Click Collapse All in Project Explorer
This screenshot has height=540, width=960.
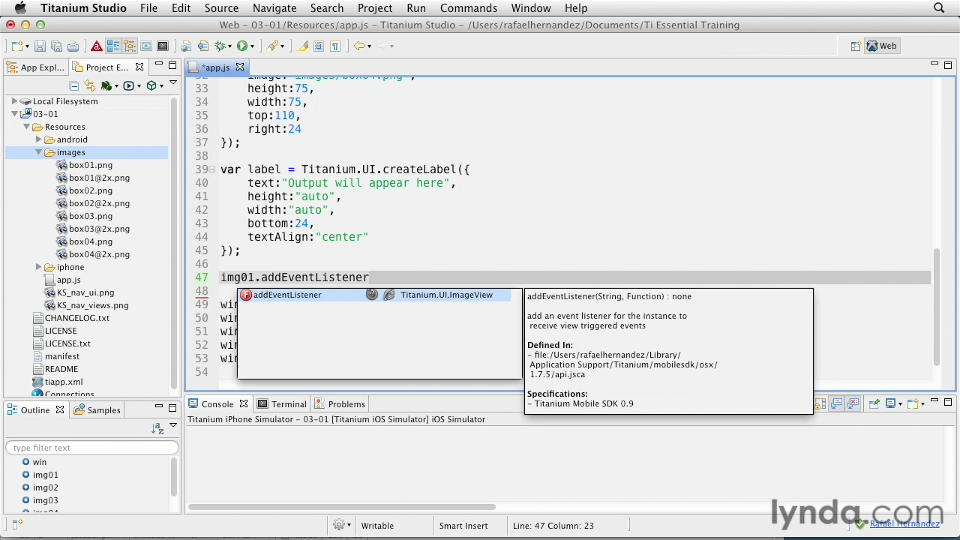pyautogui.click(x=74, y=86)
